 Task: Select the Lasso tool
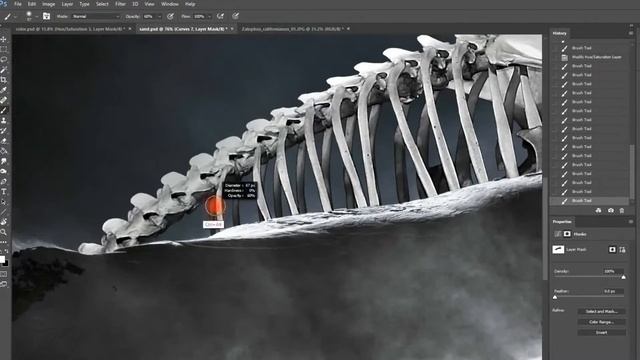point(4,59)
